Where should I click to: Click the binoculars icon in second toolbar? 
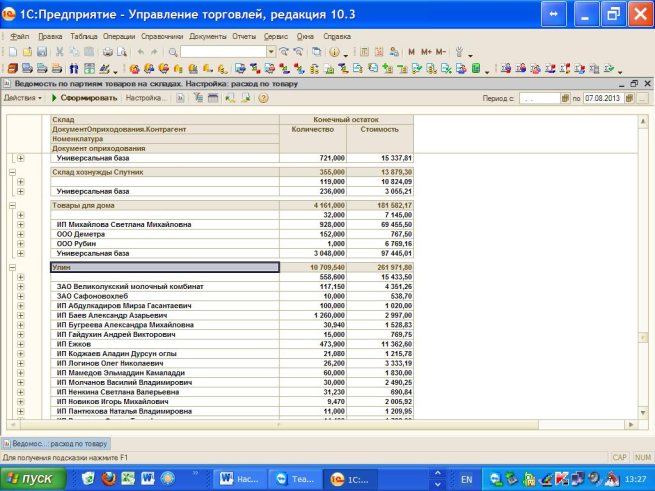(x=74, y=69)
